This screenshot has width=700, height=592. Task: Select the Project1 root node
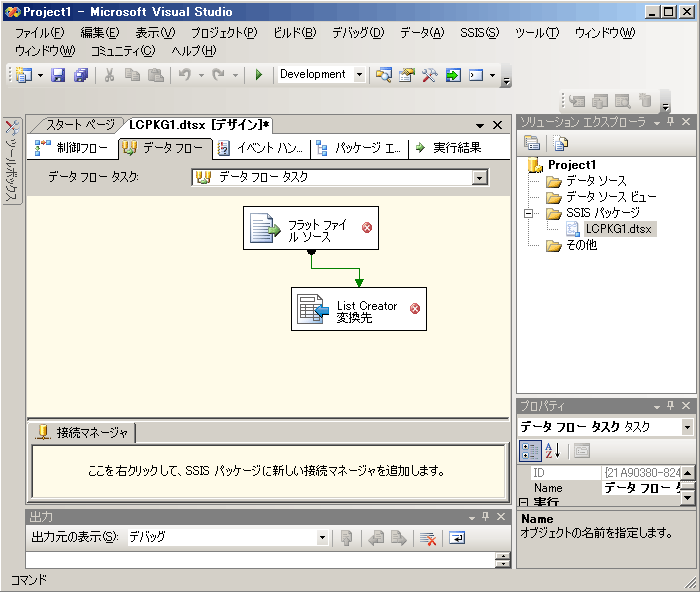tap(572, 165)
